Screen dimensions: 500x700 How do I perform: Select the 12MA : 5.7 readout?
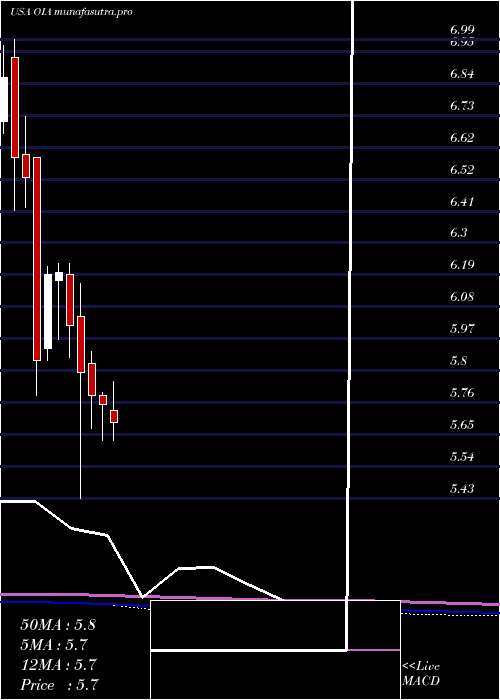tap(58, 665)
